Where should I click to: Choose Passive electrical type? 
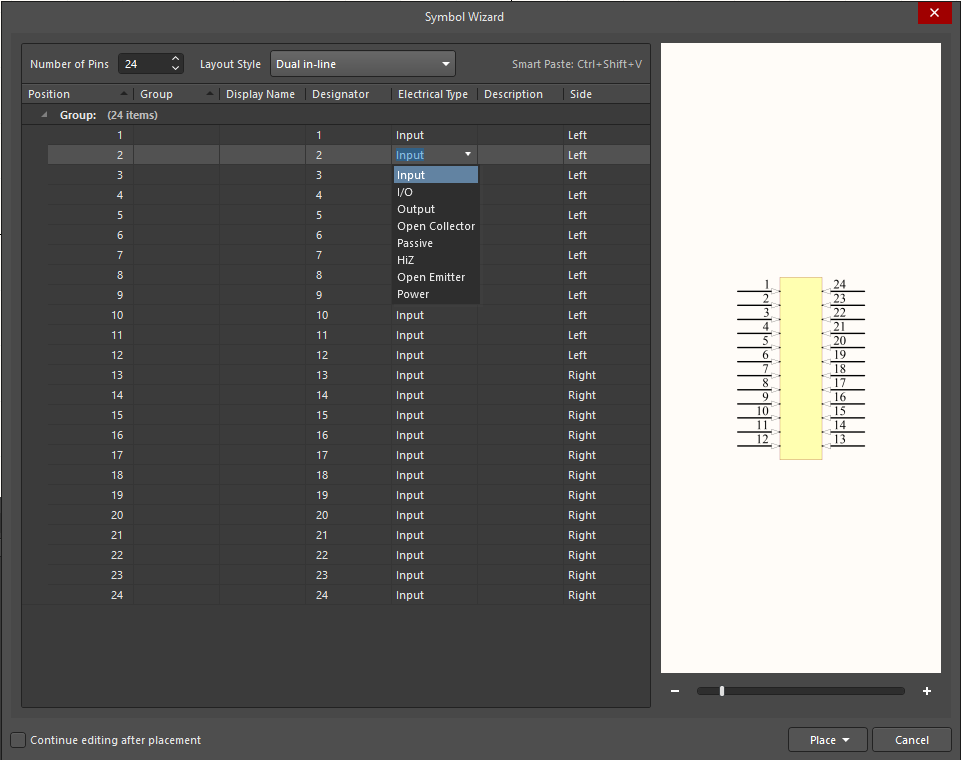point(436,243)
